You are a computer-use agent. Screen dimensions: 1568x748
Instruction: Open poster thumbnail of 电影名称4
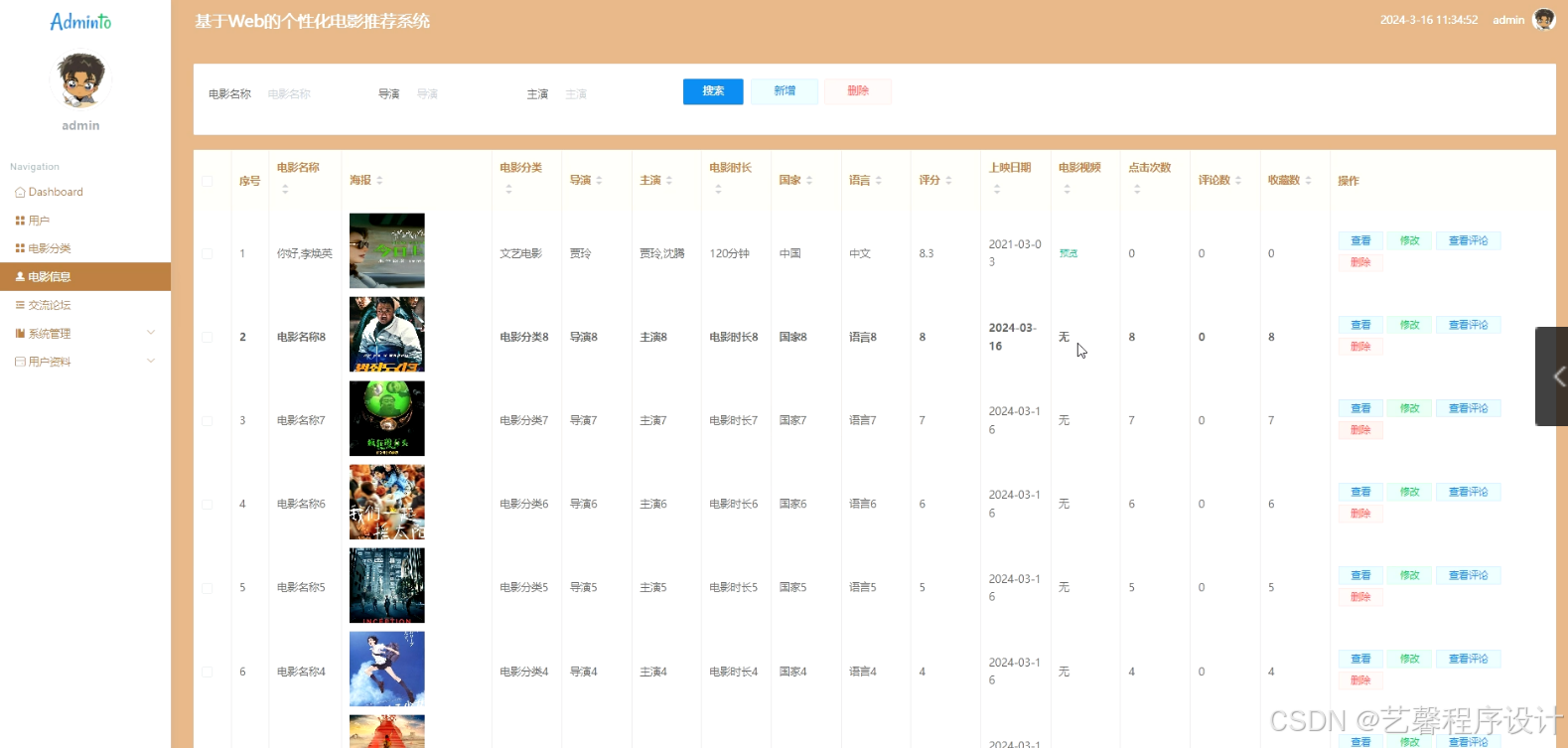pyautogui.click(x=387, y=669)
